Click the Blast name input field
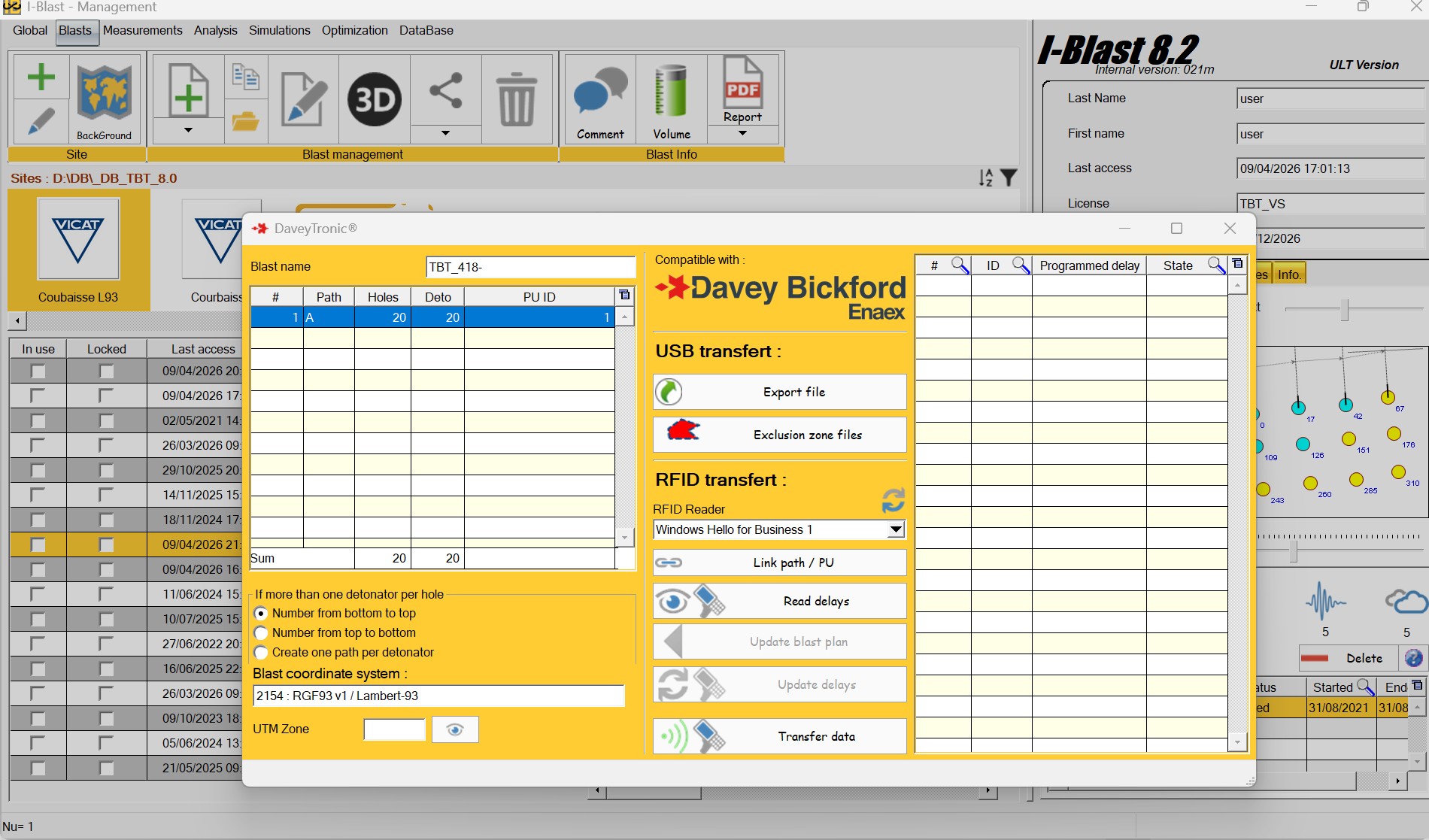The width and height of the screenshot is (1429, 840). pos(530,267)
